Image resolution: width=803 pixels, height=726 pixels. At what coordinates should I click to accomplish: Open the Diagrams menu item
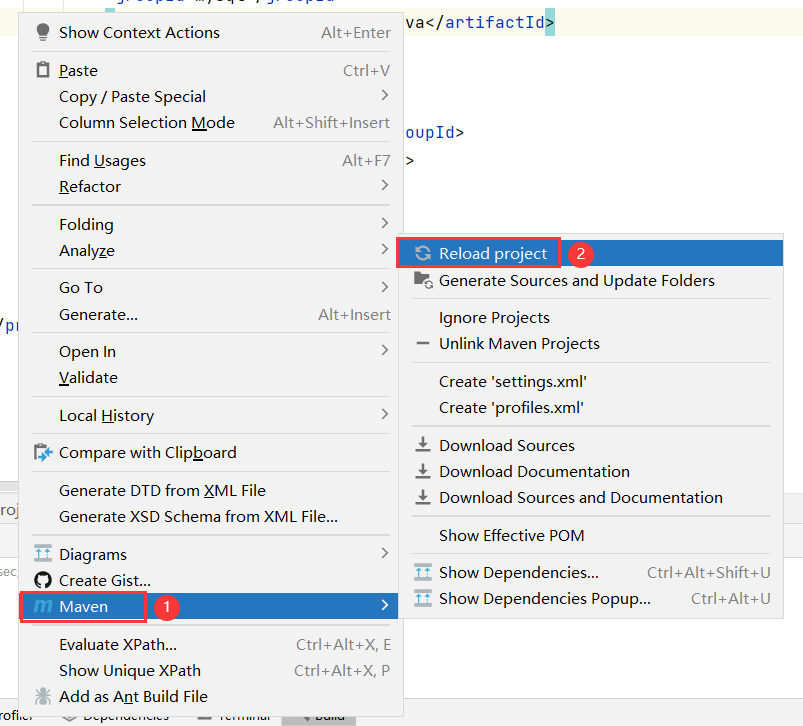coord(211,554)
